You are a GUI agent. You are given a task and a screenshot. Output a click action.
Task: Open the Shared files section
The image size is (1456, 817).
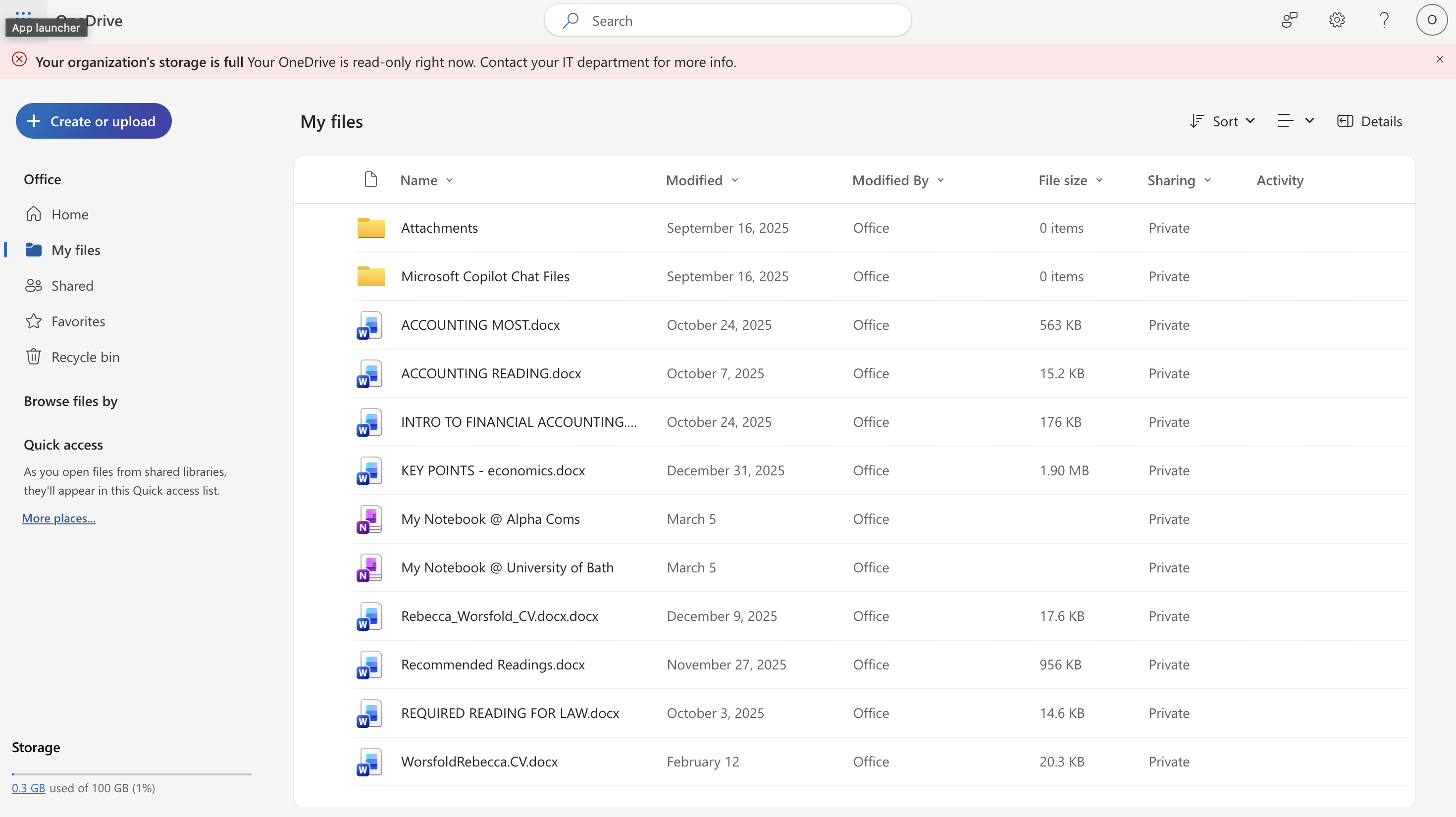point(72,285)
